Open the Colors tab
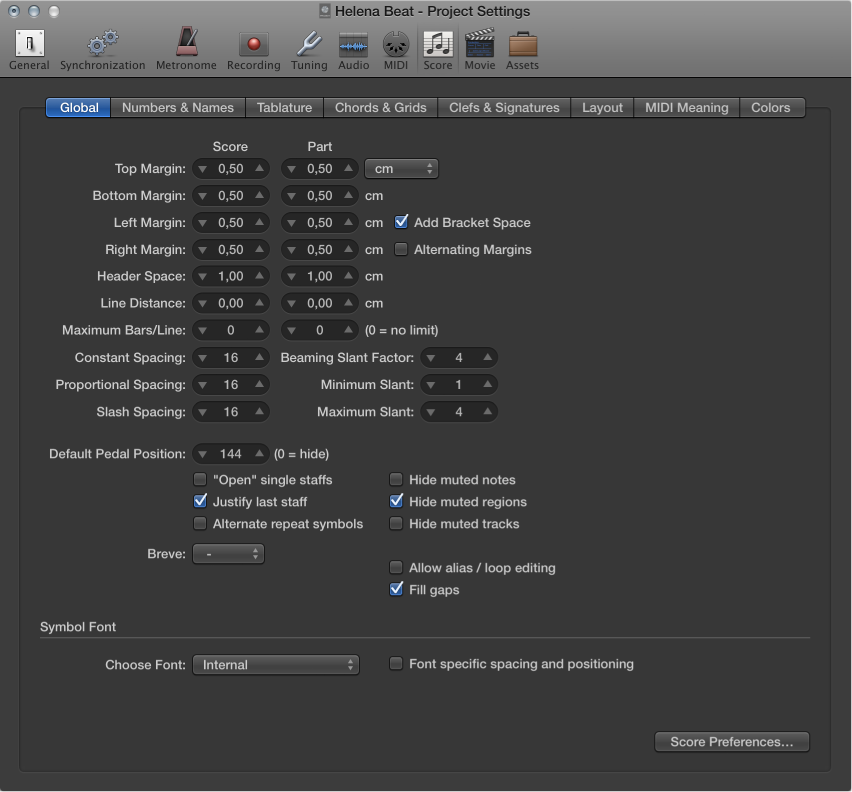 click(x=770, y=107)
